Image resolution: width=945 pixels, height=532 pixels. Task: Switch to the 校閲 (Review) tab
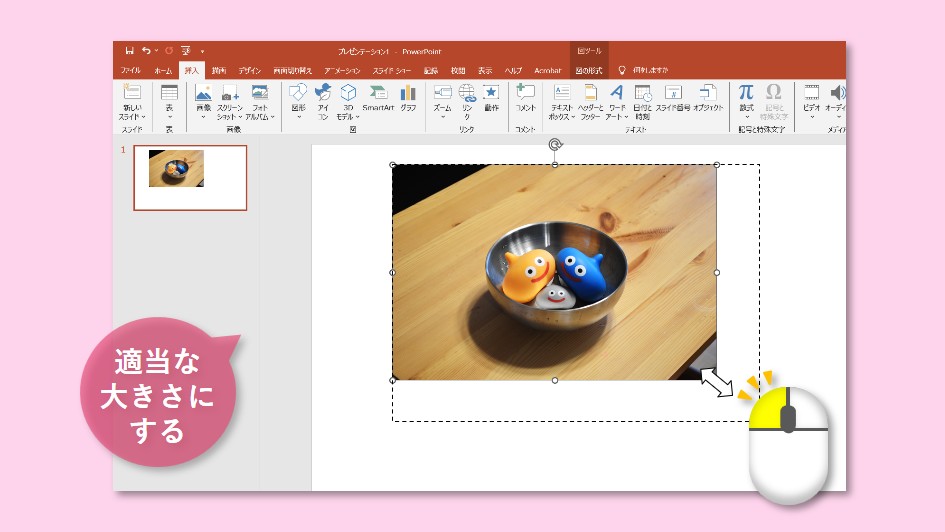coord(458,70)
